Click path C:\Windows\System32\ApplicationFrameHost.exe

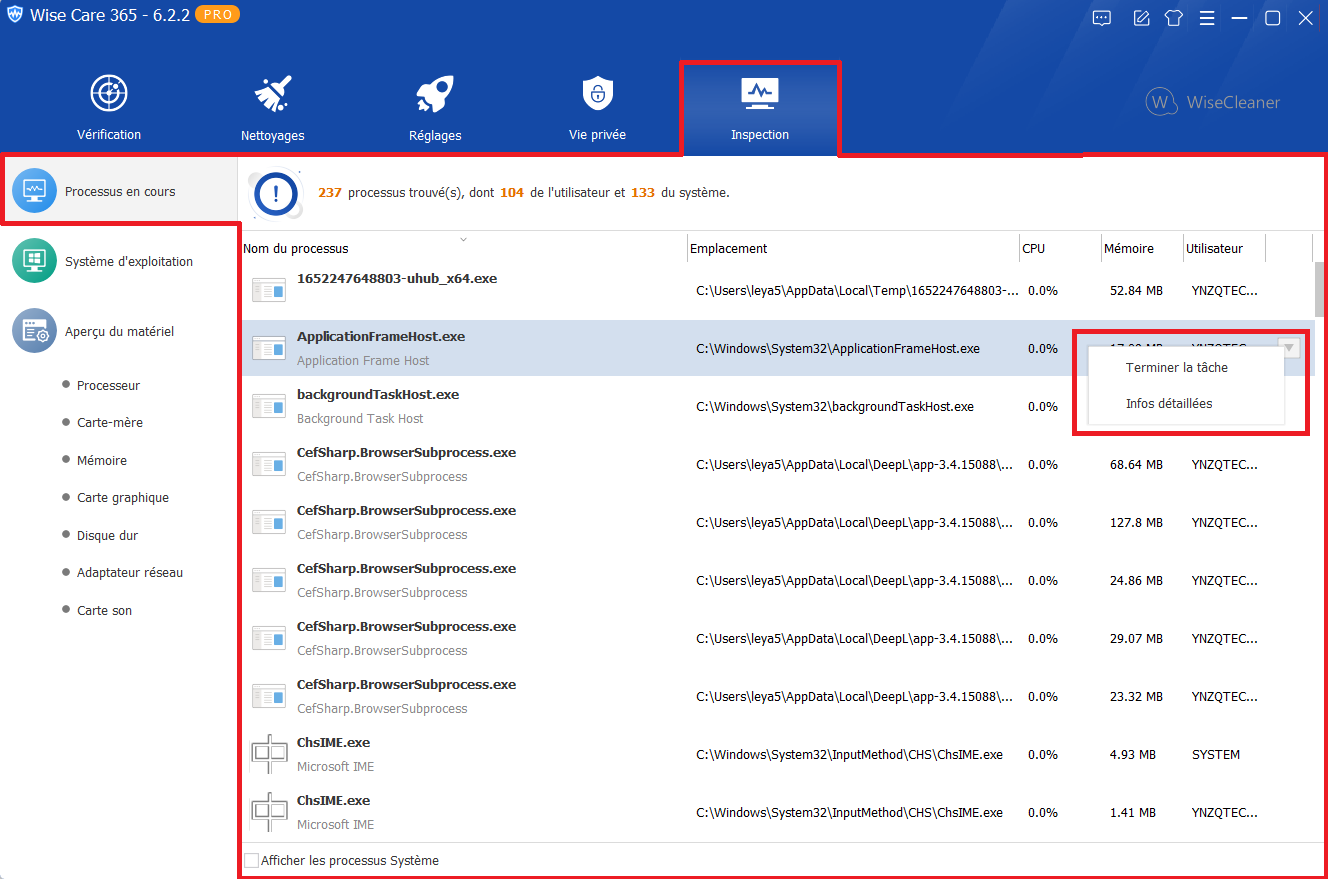(x=838, y=349)
